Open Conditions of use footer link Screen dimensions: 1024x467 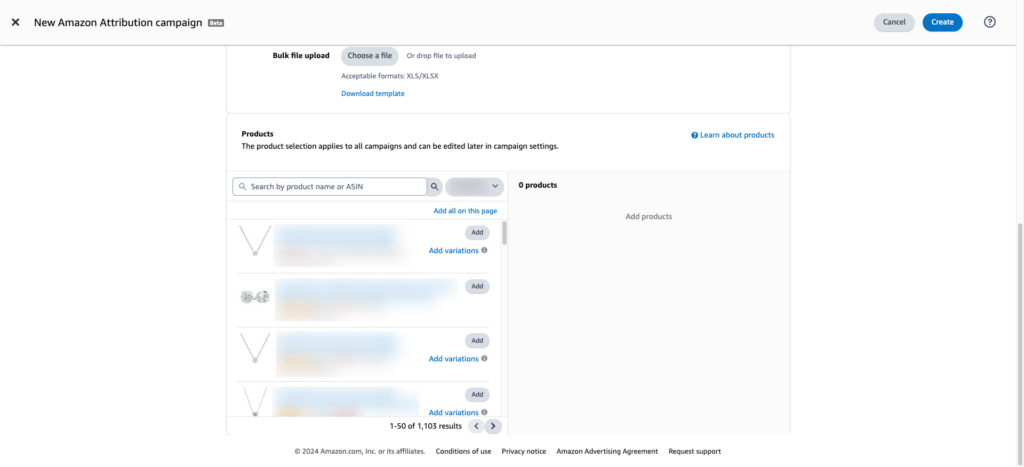[464, 451]
